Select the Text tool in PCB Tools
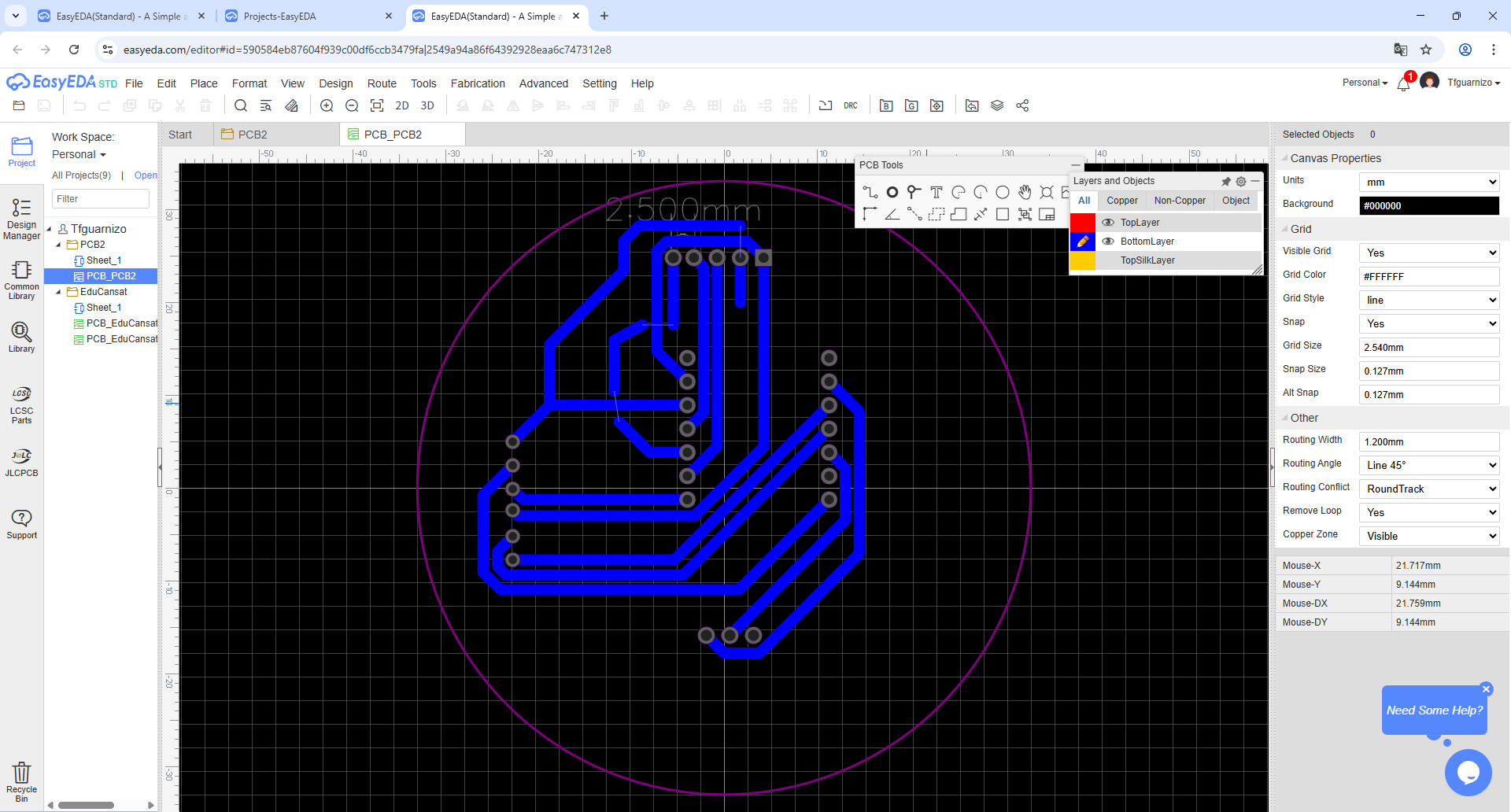1511x812 pixels. click(x=936, y=192)
